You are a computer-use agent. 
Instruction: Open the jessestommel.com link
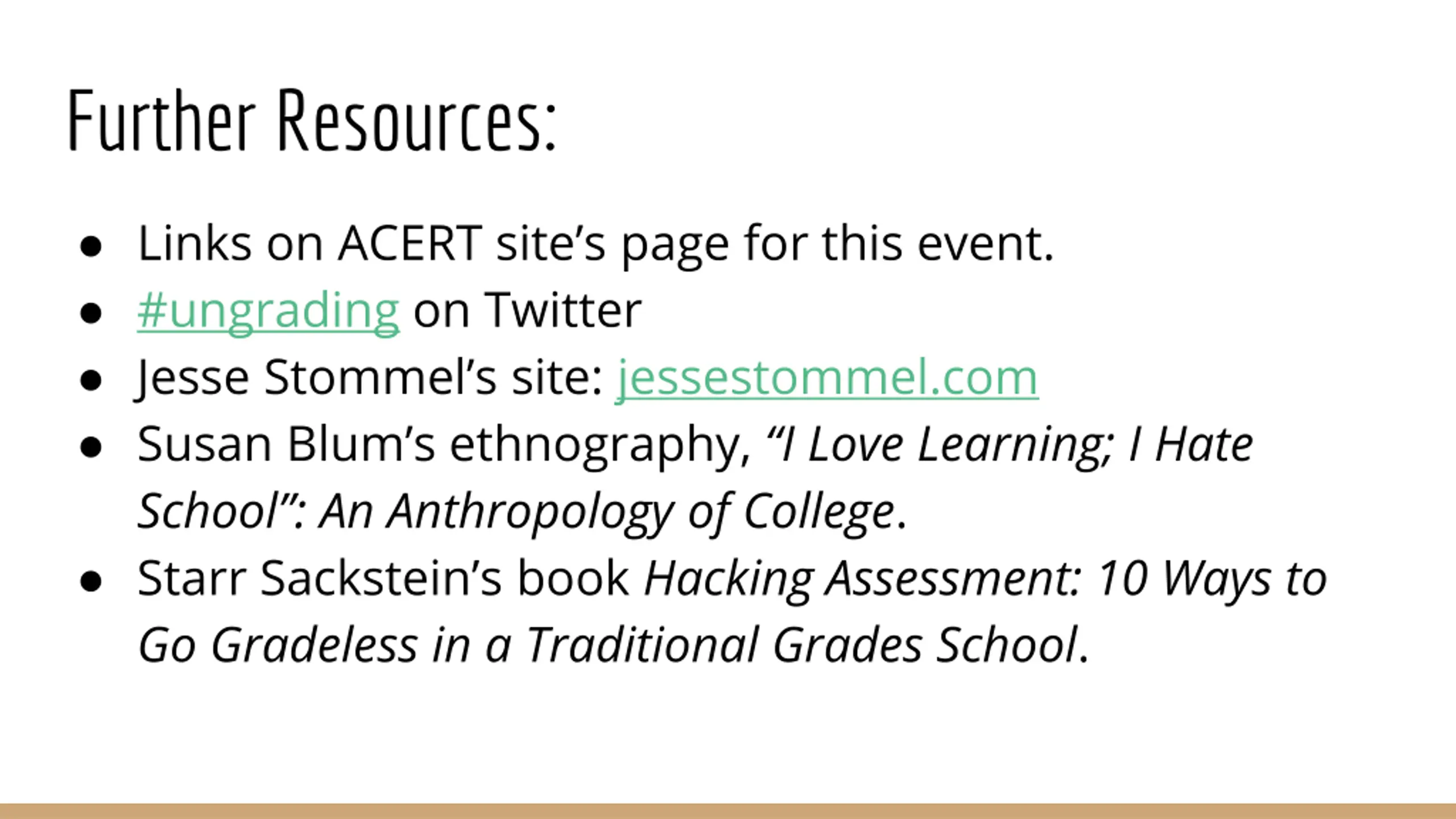point(828,379)
